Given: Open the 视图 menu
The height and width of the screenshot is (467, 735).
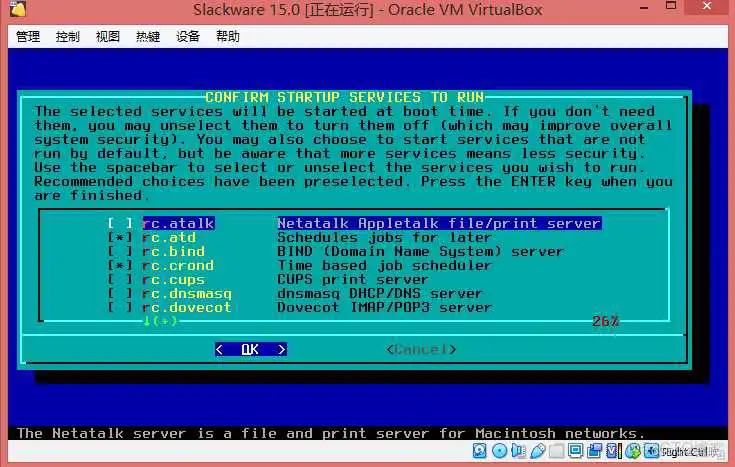Looking at the screenshot, I should tap(108, 37).
